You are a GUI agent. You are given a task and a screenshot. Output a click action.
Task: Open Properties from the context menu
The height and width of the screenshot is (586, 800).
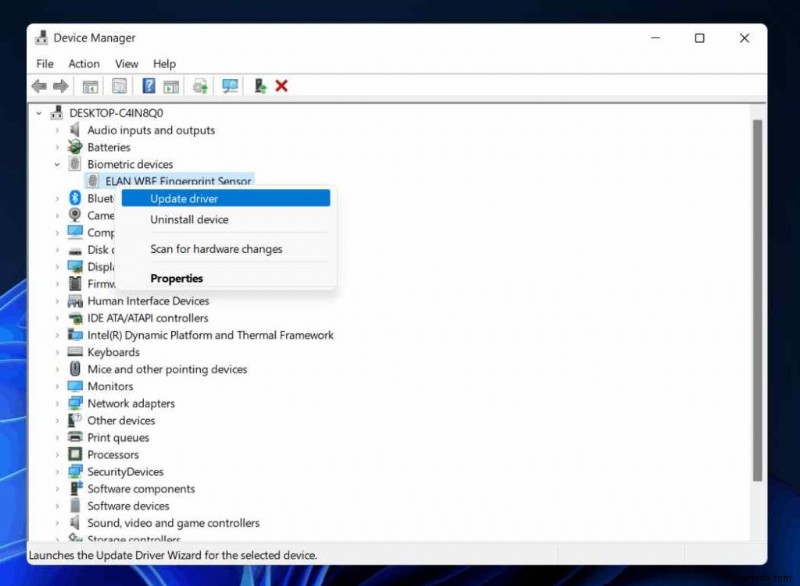pyautogui.click(x=176, y=278)
